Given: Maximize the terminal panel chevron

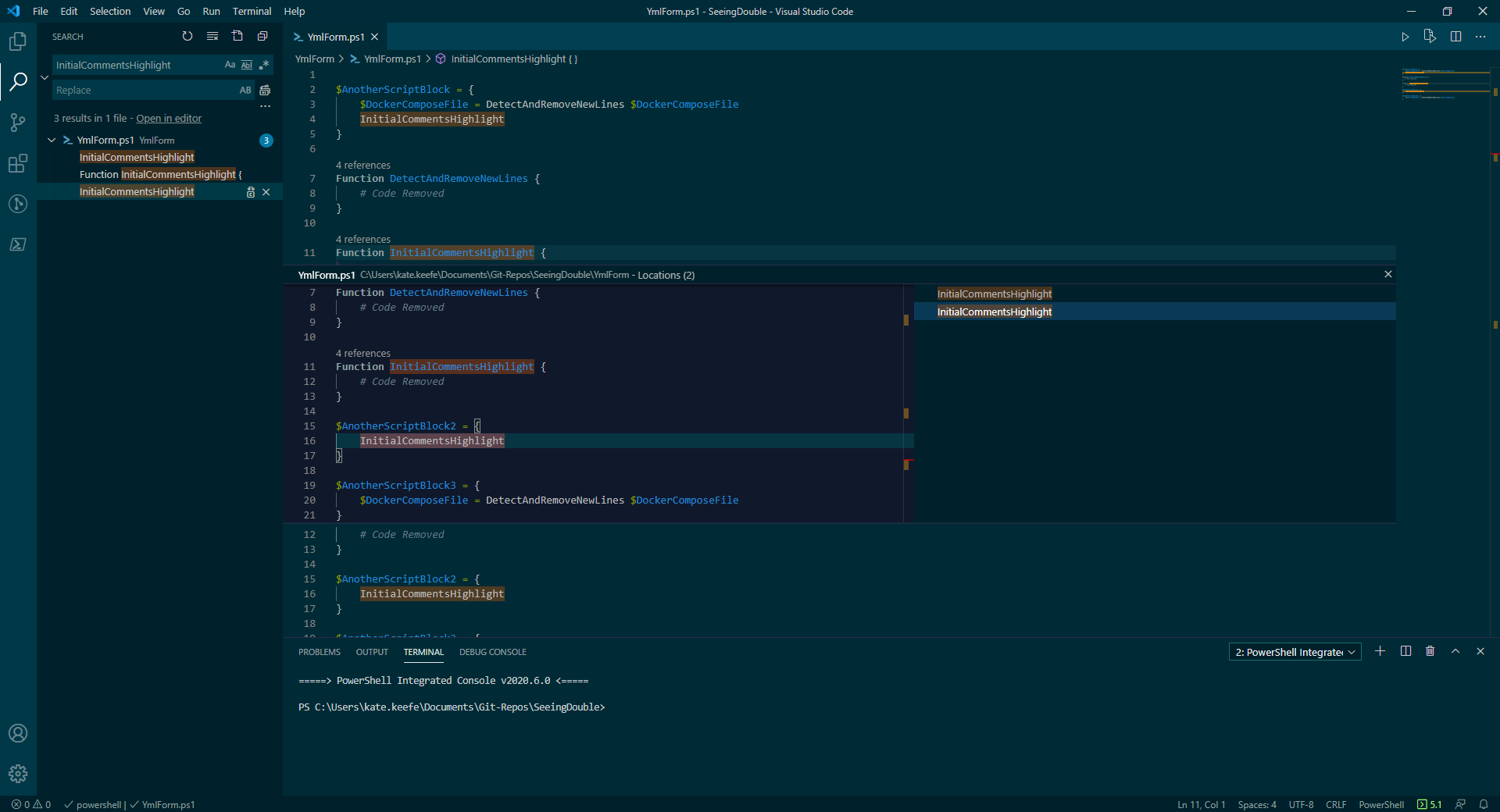Looking at the screenshot, I should (x=1455, y=651).
